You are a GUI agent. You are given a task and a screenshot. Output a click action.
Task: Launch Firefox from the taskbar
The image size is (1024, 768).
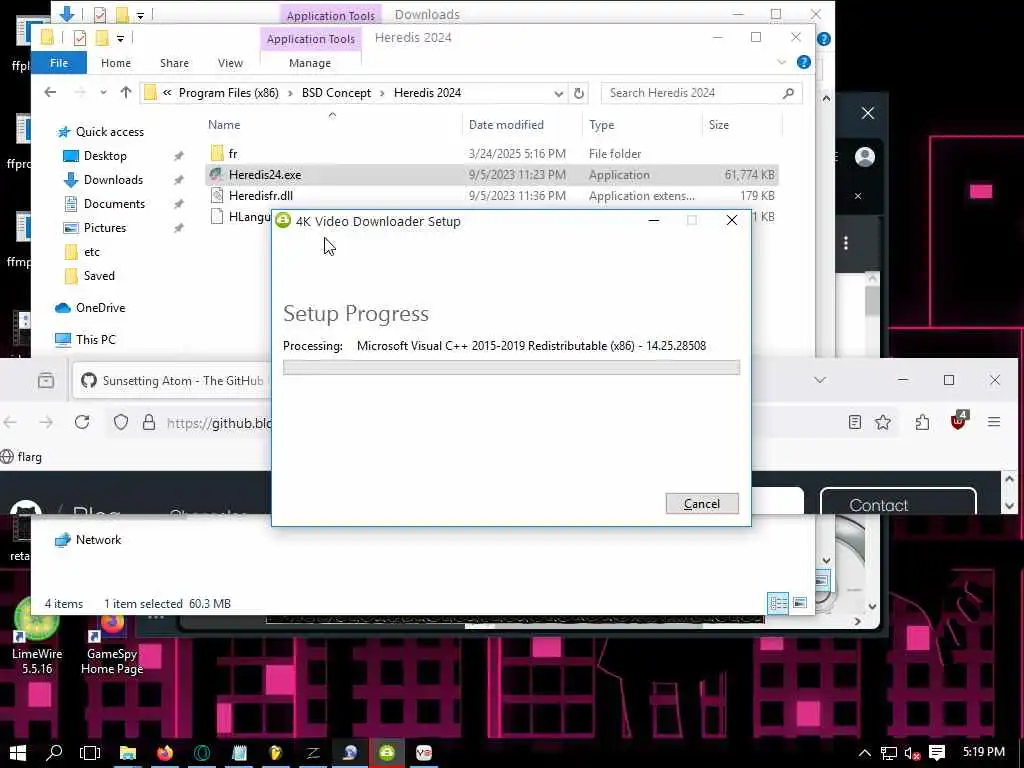tap(165, 753)
